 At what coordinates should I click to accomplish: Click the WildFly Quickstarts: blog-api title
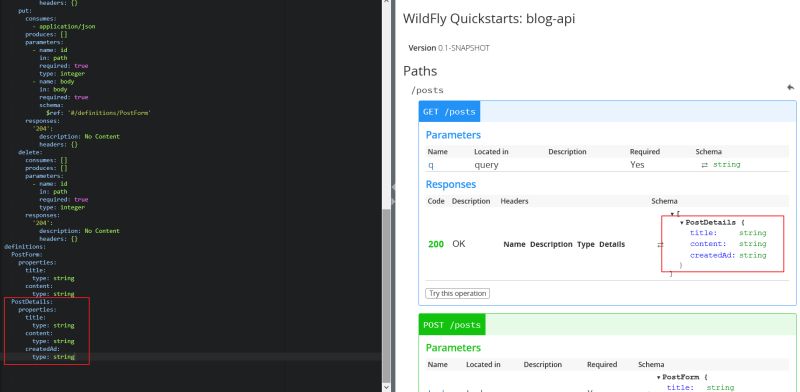[489, 19]
